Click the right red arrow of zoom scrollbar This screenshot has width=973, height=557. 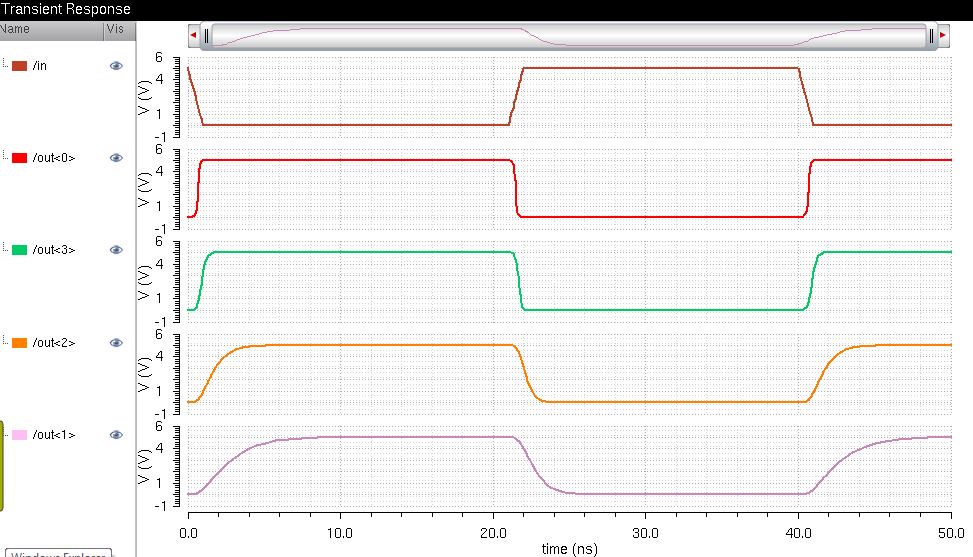943,35
